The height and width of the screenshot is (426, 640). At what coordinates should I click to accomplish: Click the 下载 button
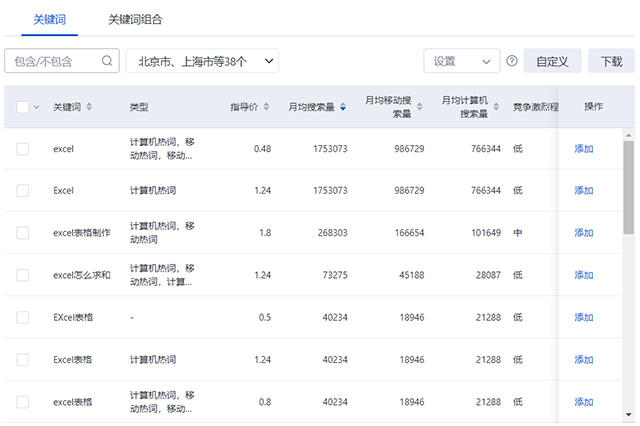tap(611, 61)
